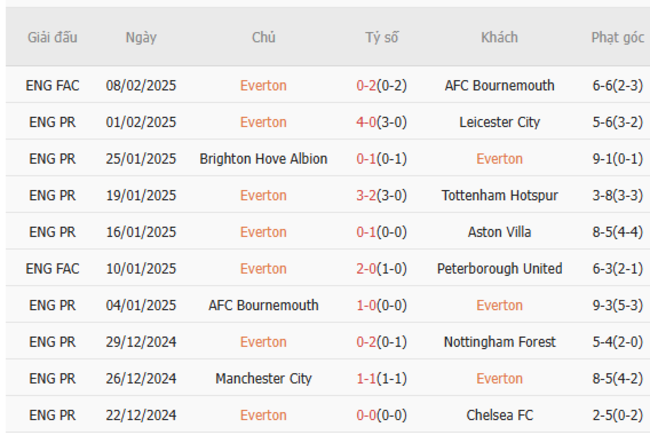Click the Aston Villa team name

point(499,232)
